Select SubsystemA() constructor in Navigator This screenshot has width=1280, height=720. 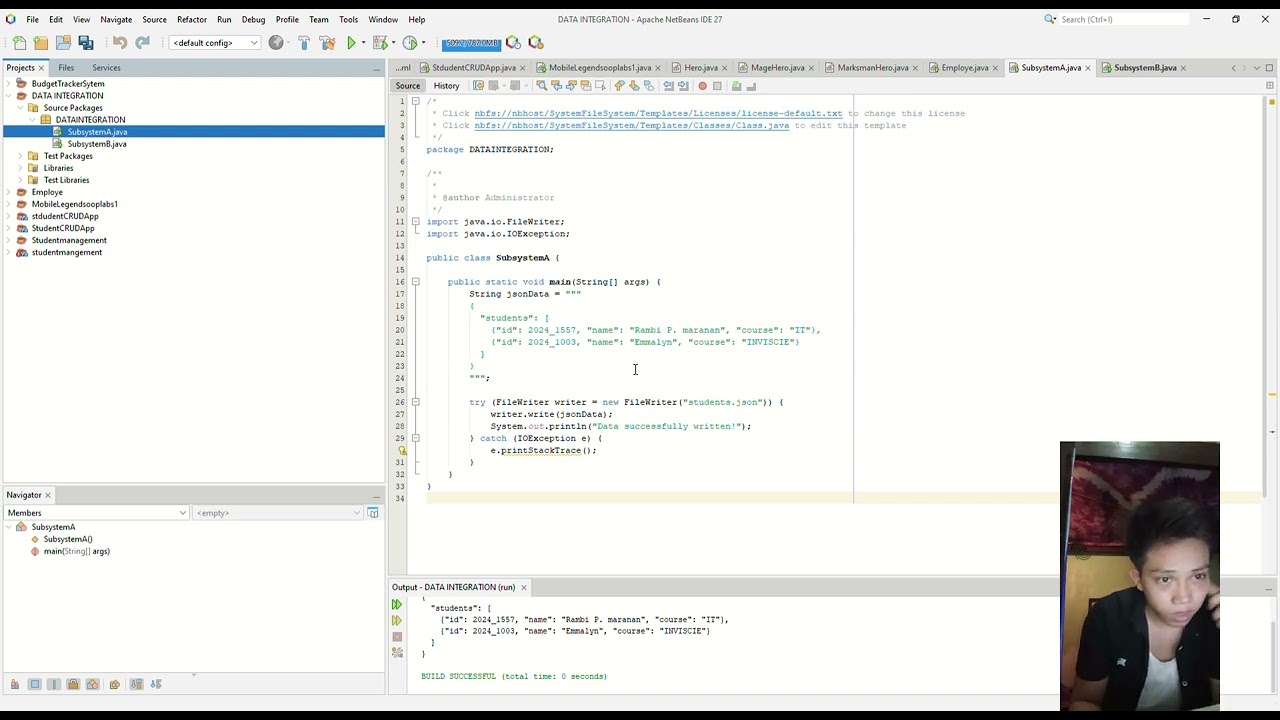[x=68, y=539]
